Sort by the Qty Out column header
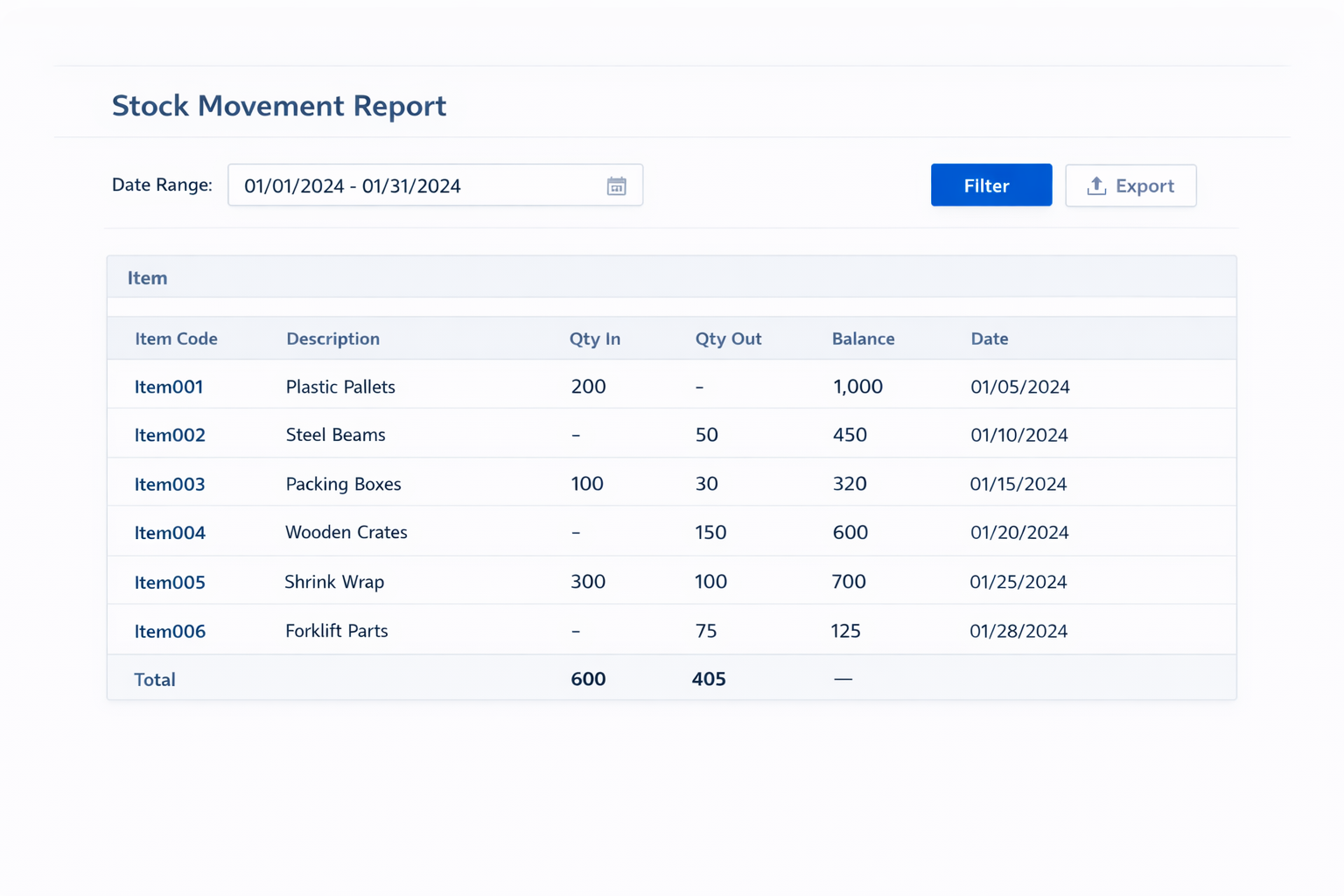 (728, 339)
